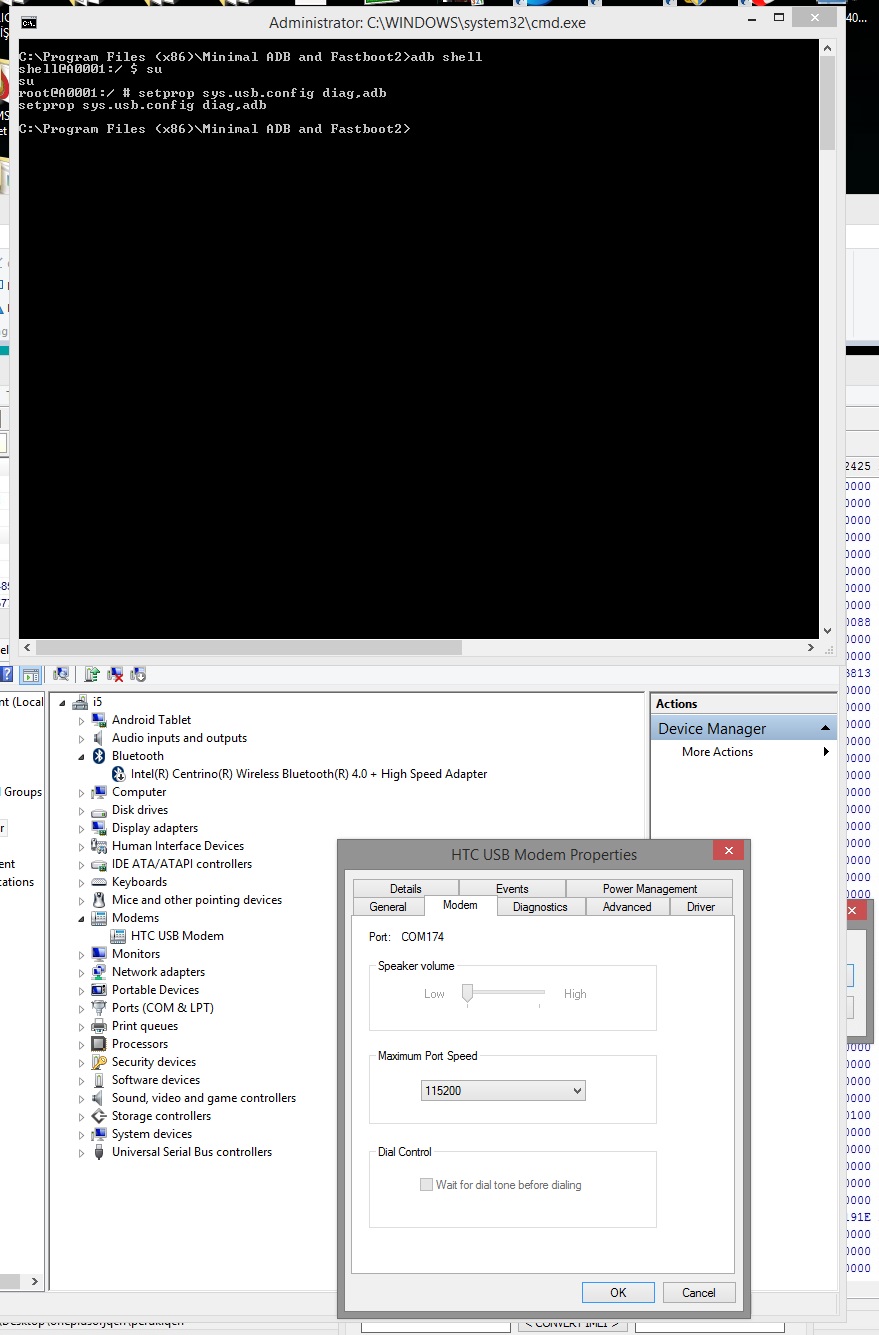Expand More Actions submenu arrow
The height and width of the screenshot is (1335, 879).
(826, 752)
